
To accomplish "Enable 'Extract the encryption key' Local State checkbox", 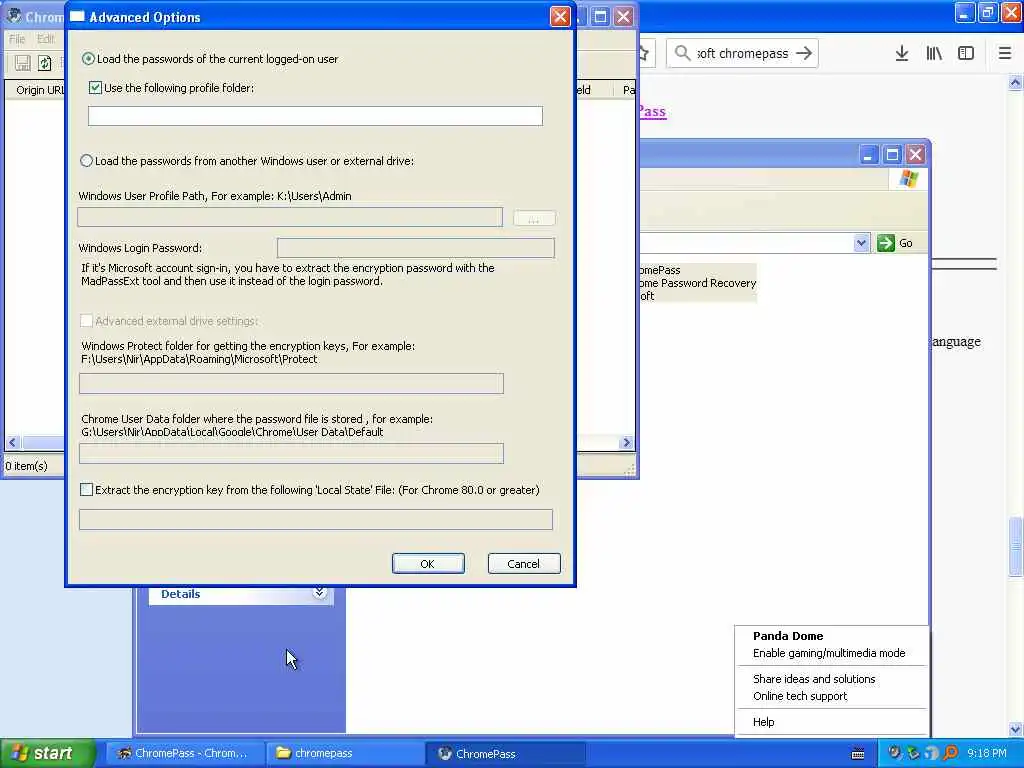I will tap(86, 490).
